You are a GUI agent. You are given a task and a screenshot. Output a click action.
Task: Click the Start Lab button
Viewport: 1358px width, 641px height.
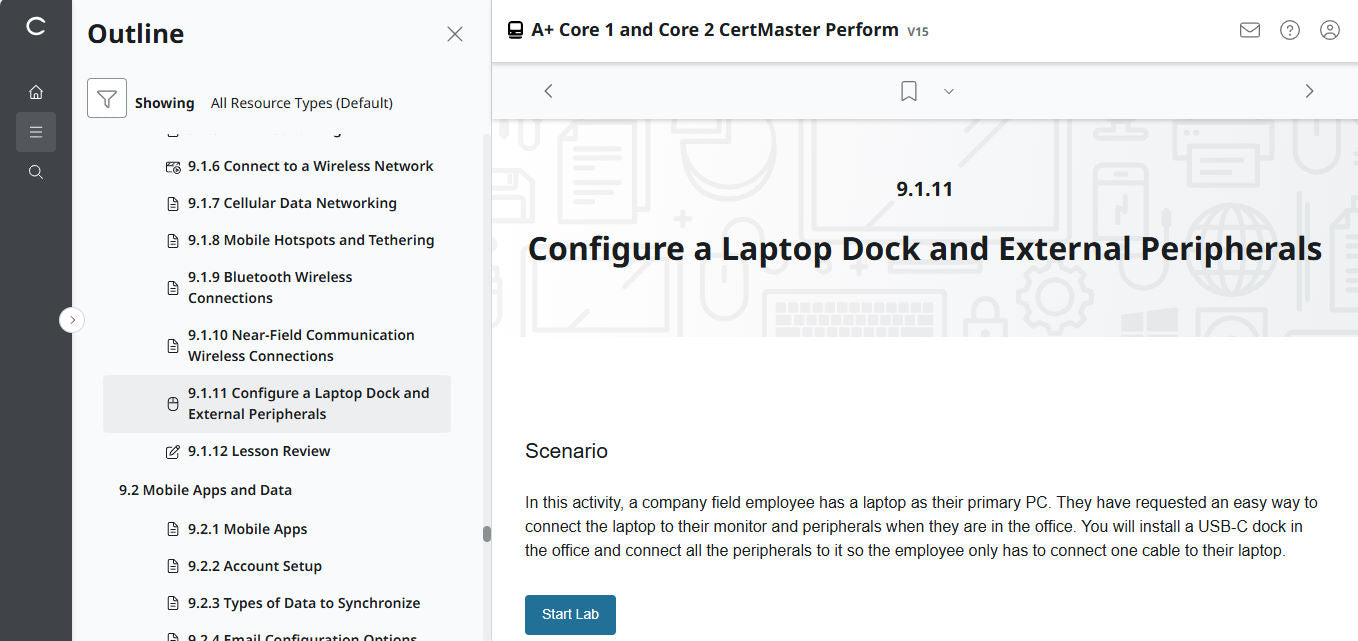570,614
